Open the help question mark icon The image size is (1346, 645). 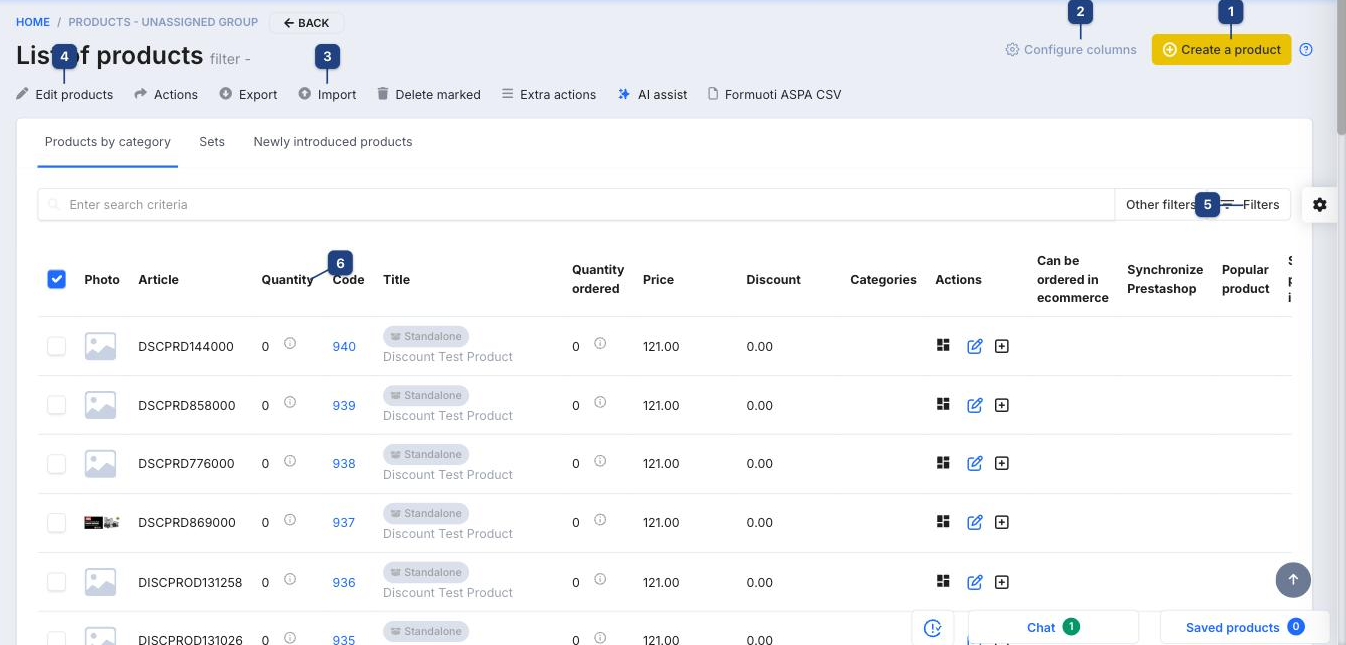tap(1306, 49)
